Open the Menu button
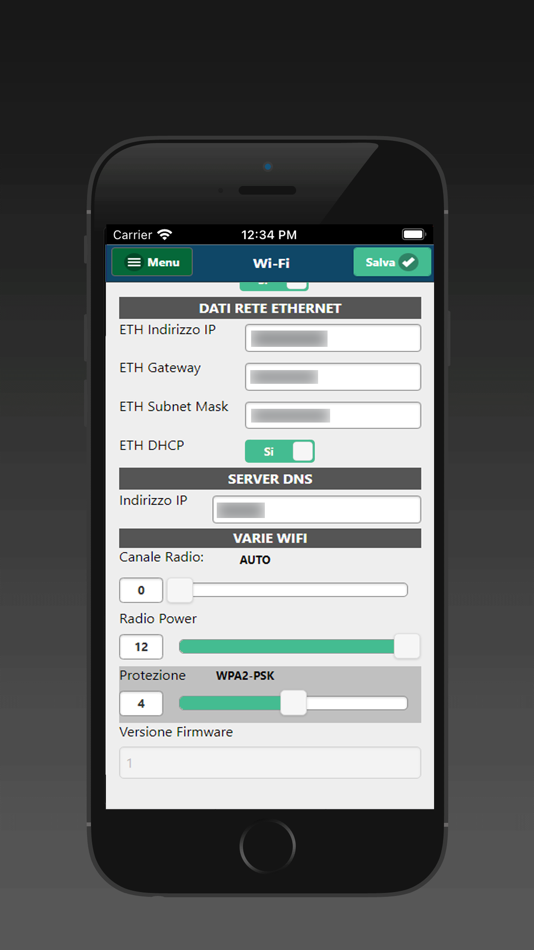 click(152, 262)
